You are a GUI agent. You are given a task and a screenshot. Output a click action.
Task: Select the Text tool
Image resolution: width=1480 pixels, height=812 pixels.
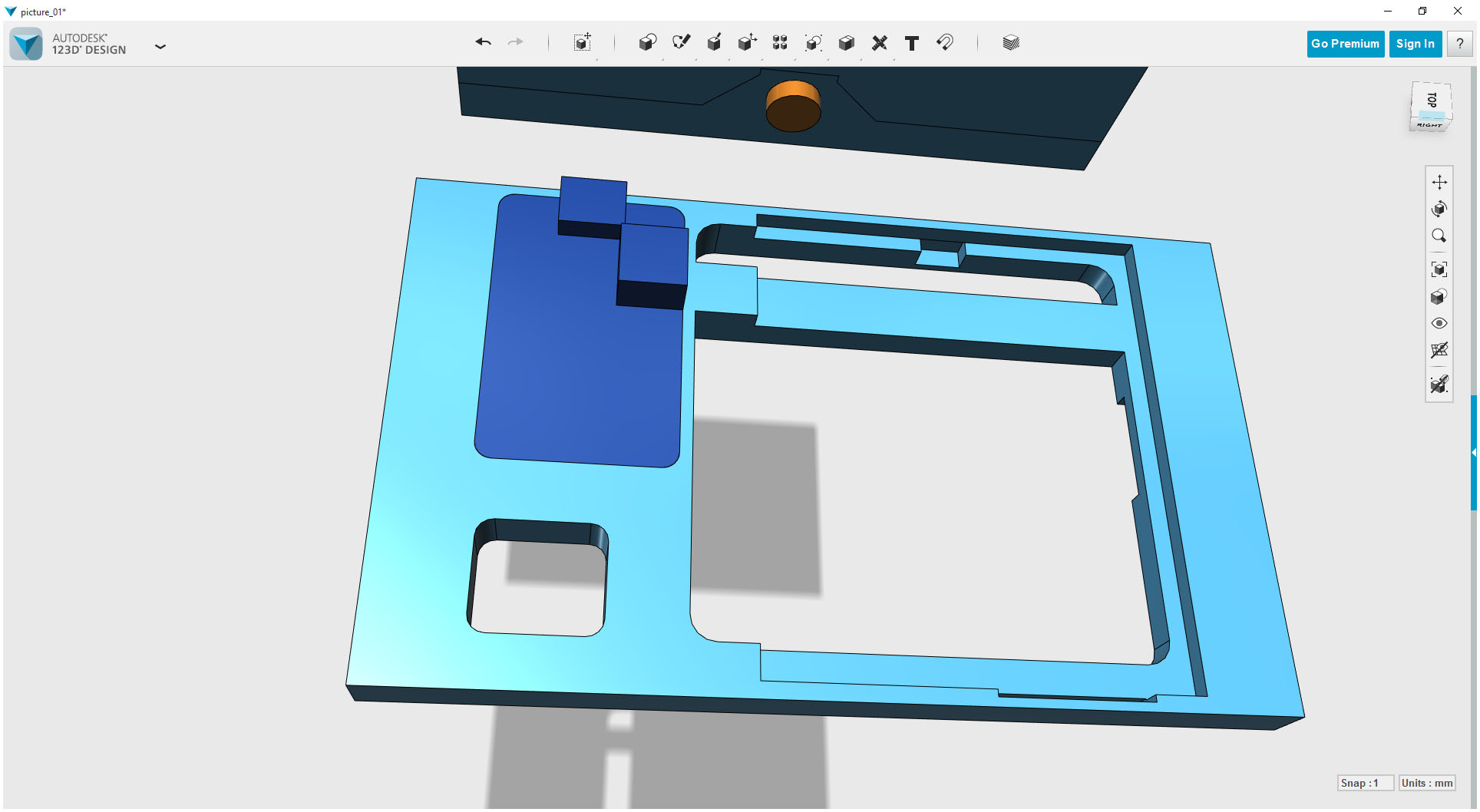click(912, 43)
